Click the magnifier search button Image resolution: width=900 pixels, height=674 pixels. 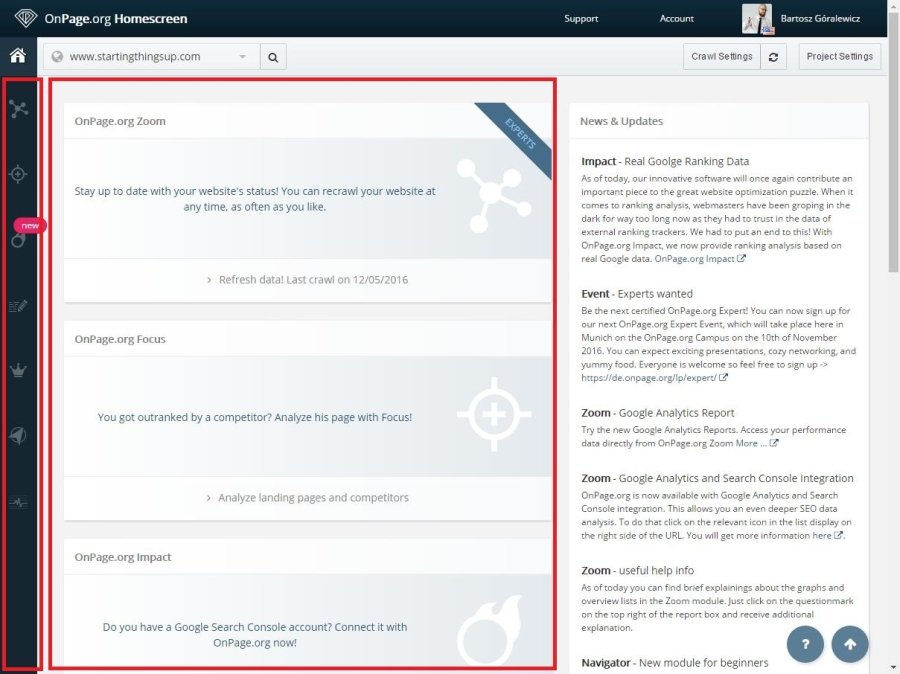(273, 57)
